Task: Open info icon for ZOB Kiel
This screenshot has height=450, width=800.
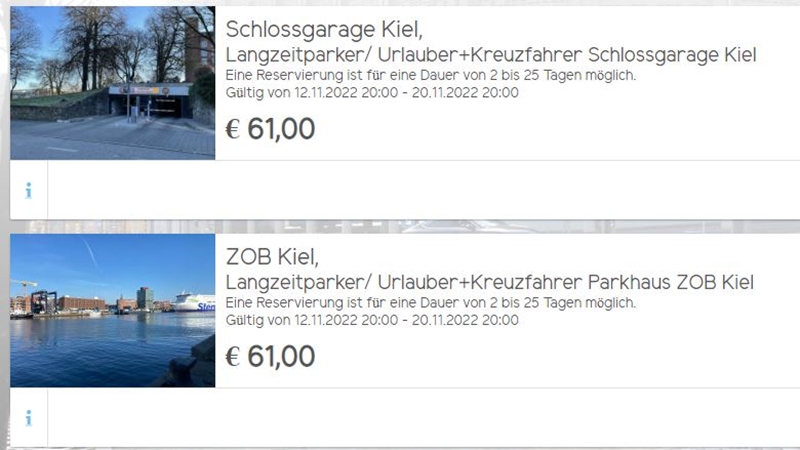Action: [29, 418]
